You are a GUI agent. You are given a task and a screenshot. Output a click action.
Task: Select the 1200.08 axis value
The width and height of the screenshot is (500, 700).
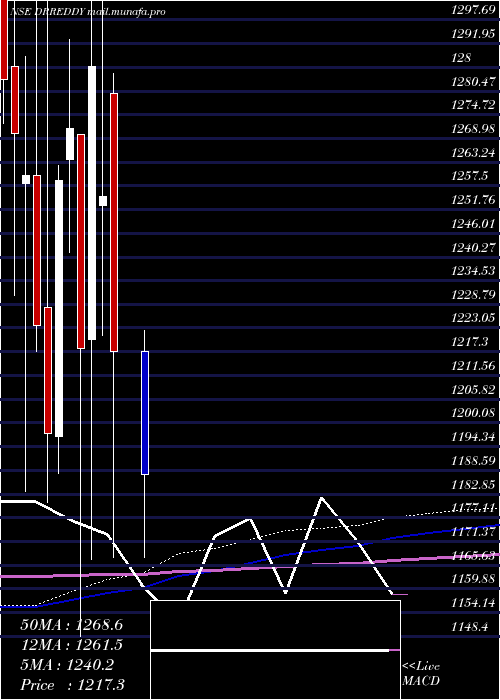pyautogui.click(x=473, y=413)
